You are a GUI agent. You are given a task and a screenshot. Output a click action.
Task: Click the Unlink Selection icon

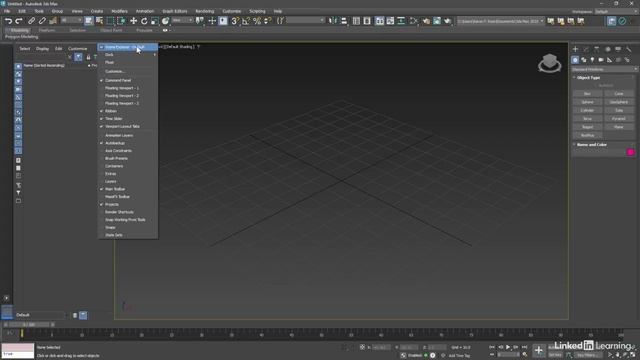[42, 21]
